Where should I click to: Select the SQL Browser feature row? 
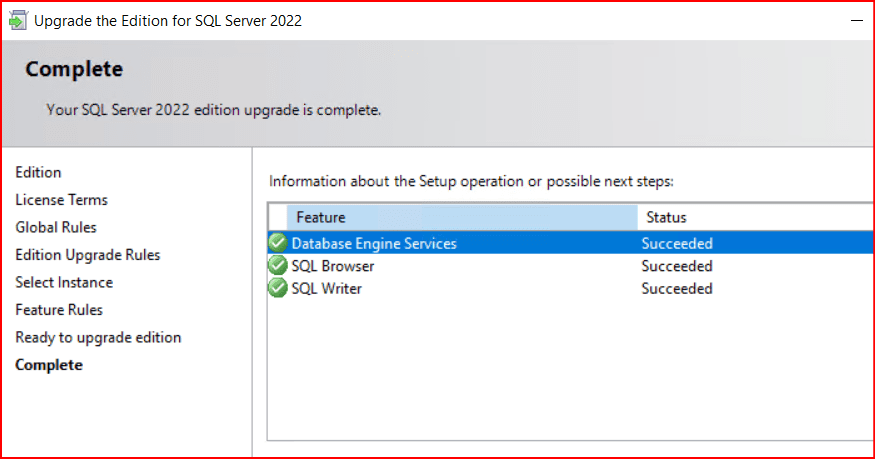tap(333, 266)
